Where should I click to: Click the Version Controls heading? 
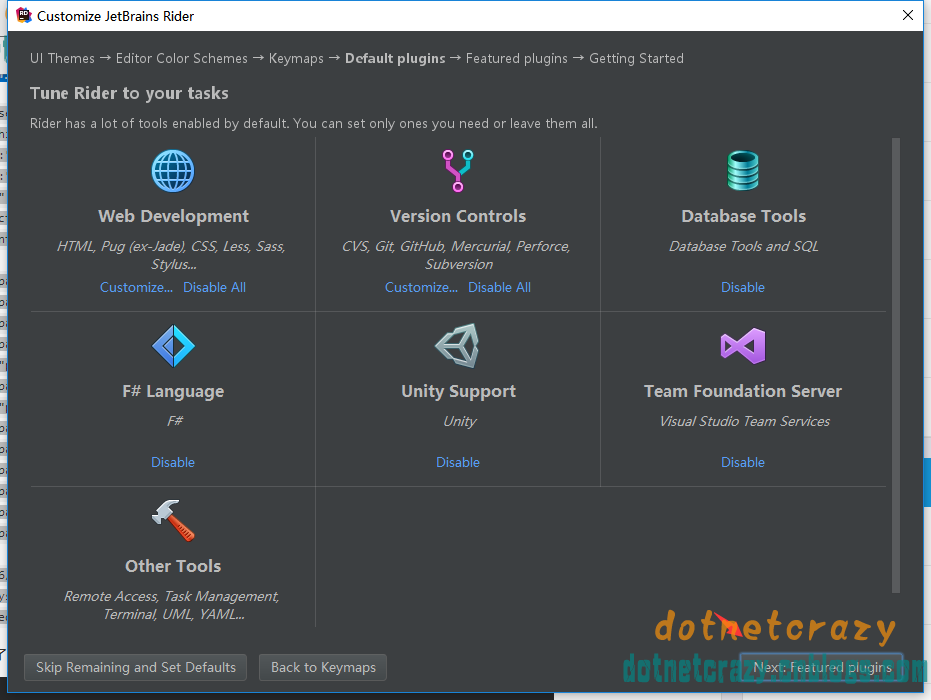pos(458,216)
